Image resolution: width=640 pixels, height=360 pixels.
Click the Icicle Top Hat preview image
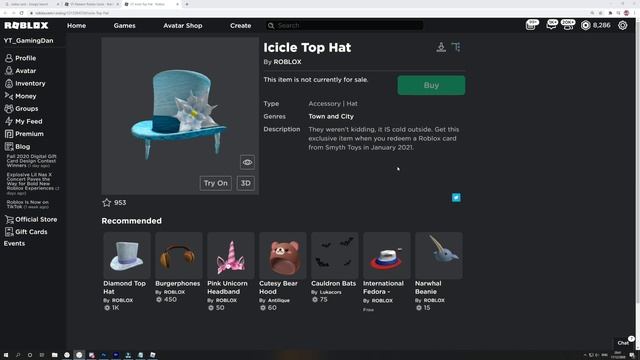[180, 116]
